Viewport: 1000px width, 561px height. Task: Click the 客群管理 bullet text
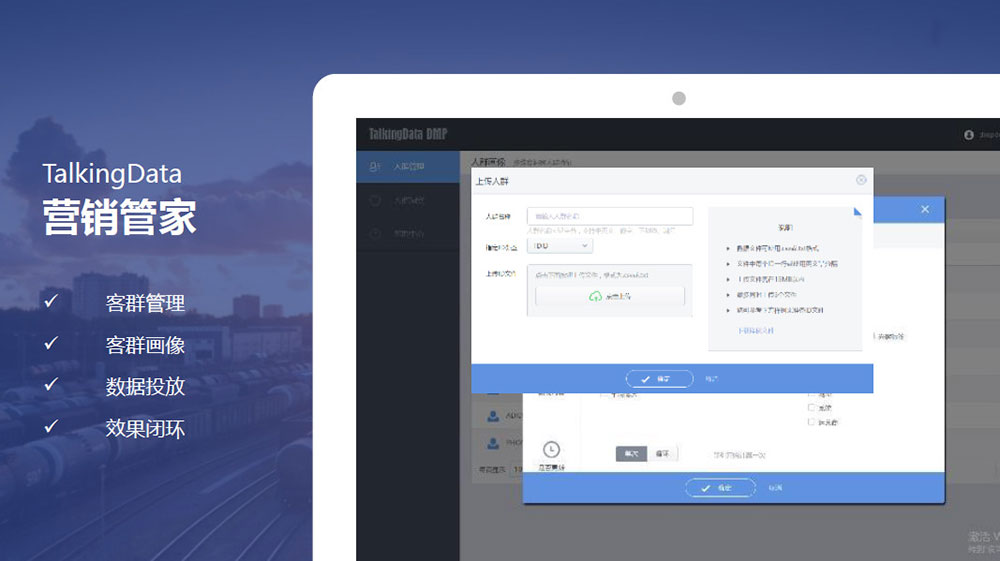point(145,303)
